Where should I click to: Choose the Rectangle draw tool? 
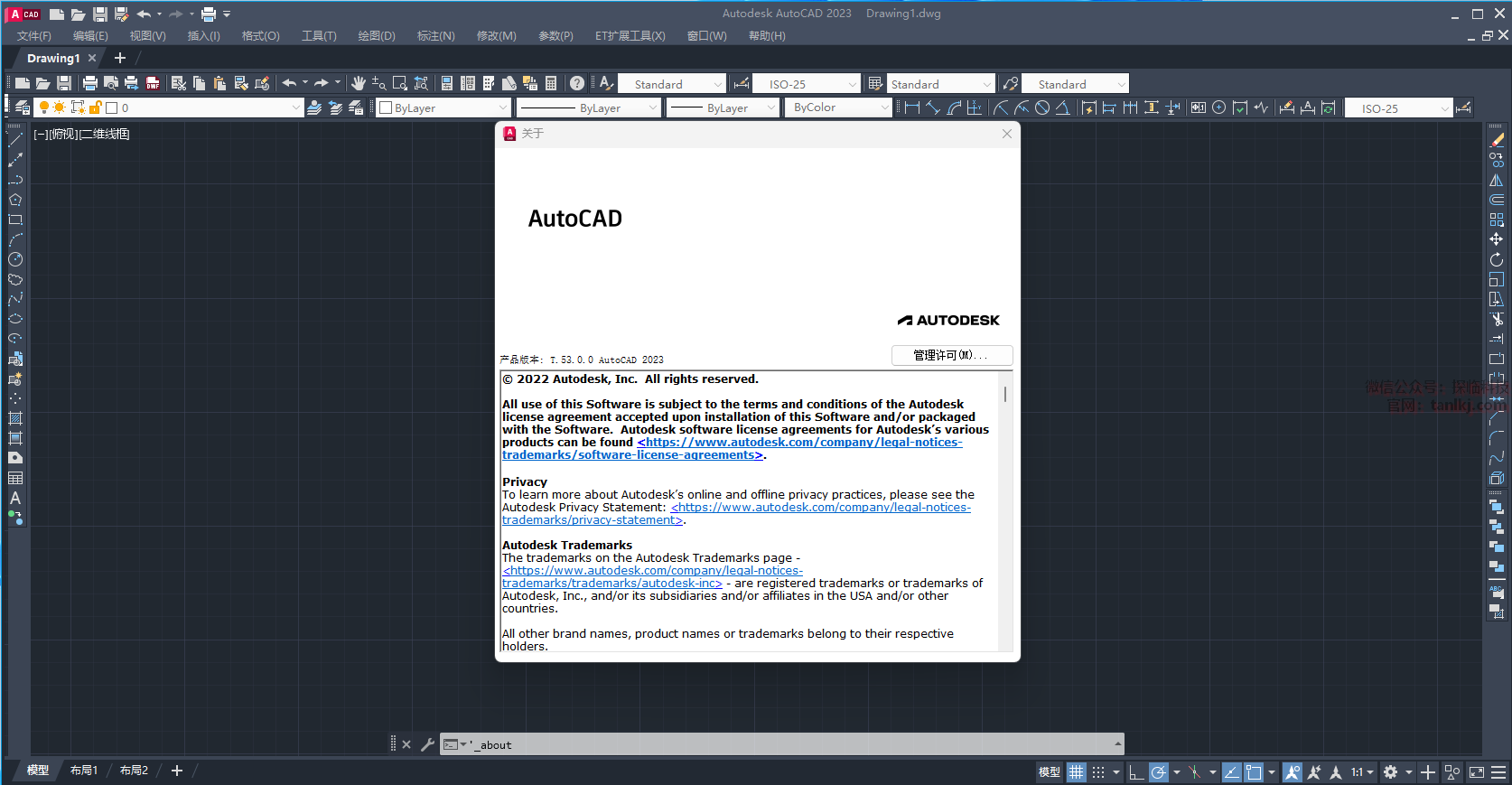click(15, 220)
